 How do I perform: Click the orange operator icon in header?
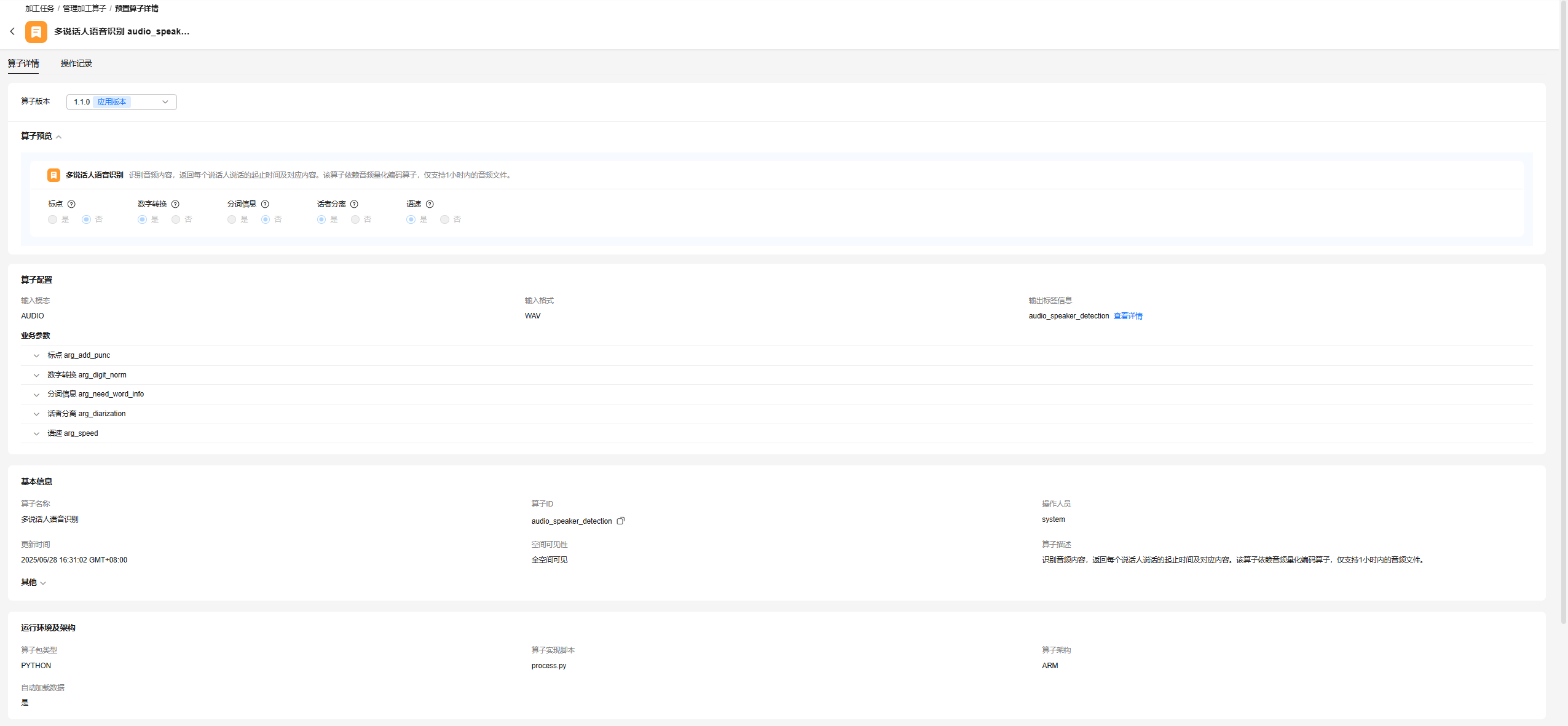coord(36,31)
